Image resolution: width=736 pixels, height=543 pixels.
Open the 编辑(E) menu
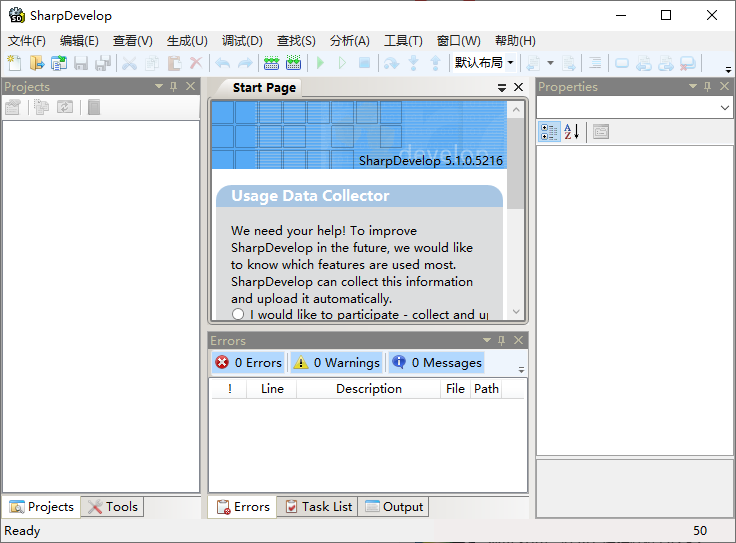pos(79,41)
